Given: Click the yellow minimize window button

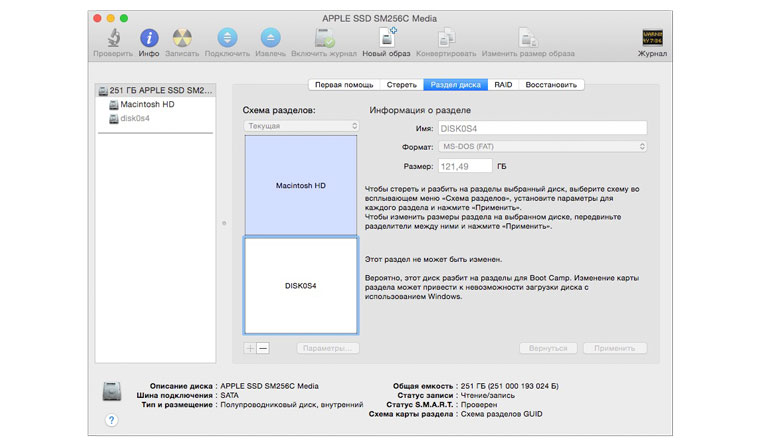Looking at the screenshot, I should pos(111,18).
